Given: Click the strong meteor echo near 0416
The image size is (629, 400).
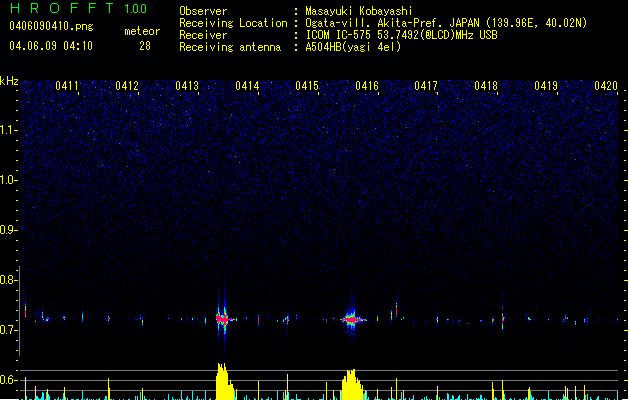Looking at the screenshot, I should (x=352, y=319).
